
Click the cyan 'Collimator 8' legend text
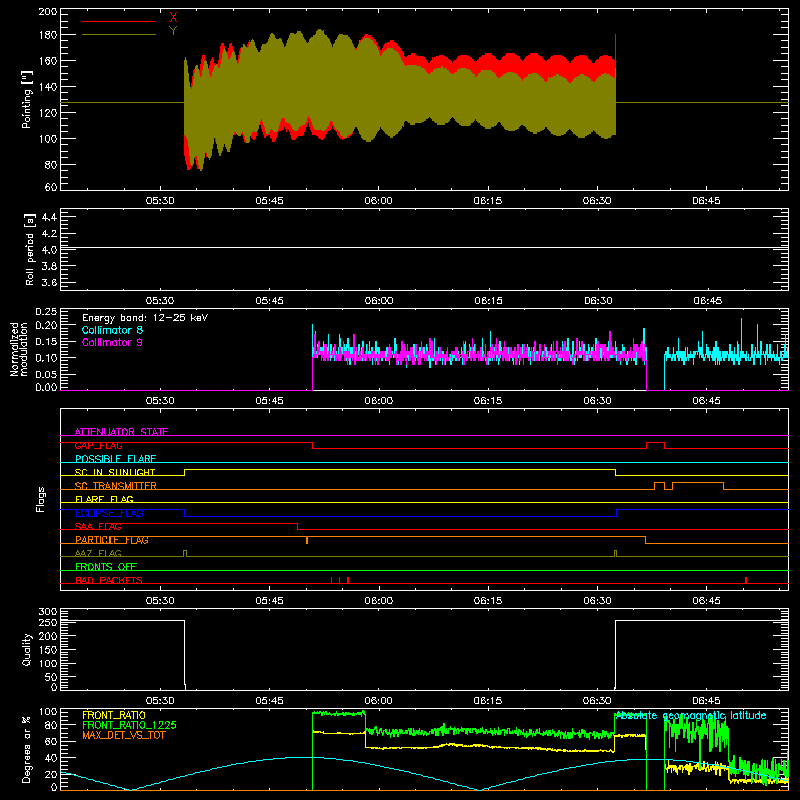tap(112, 330)
